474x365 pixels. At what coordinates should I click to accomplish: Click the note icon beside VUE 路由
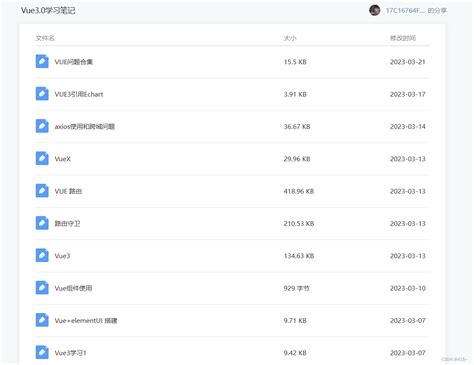pos(42,191)
